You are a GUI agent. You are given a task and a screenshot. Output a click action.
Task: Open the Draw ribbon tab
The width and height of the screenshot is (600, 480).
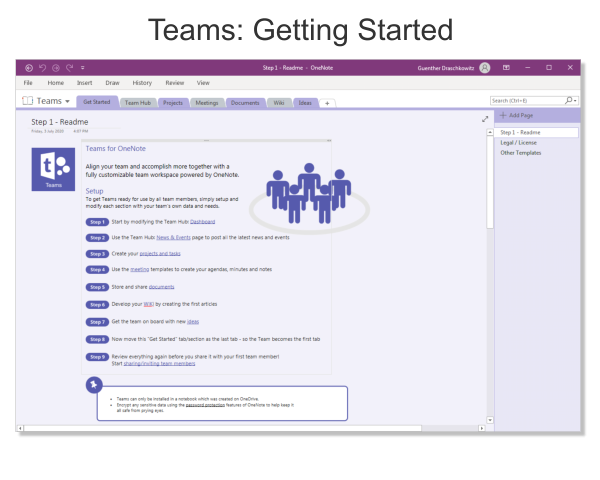[x=112, y=83]
